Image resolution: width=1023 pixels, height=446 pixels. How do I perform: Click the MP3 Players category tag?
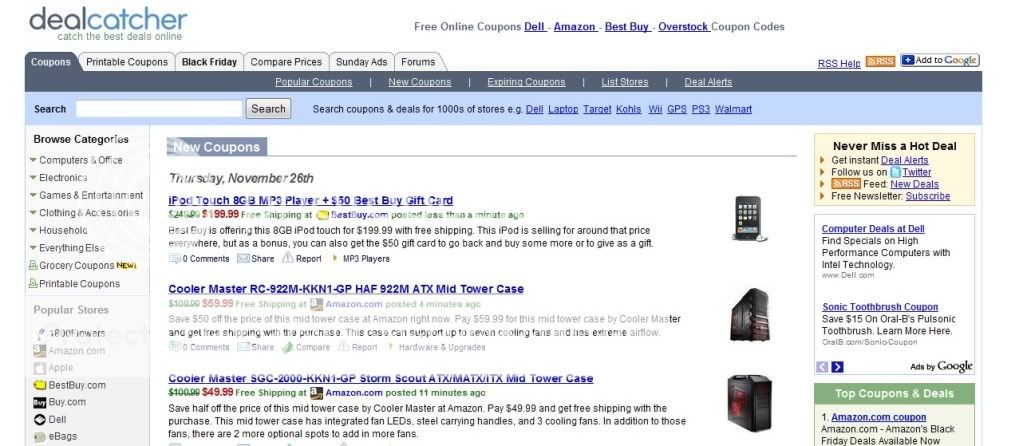[x=366, y=258]
